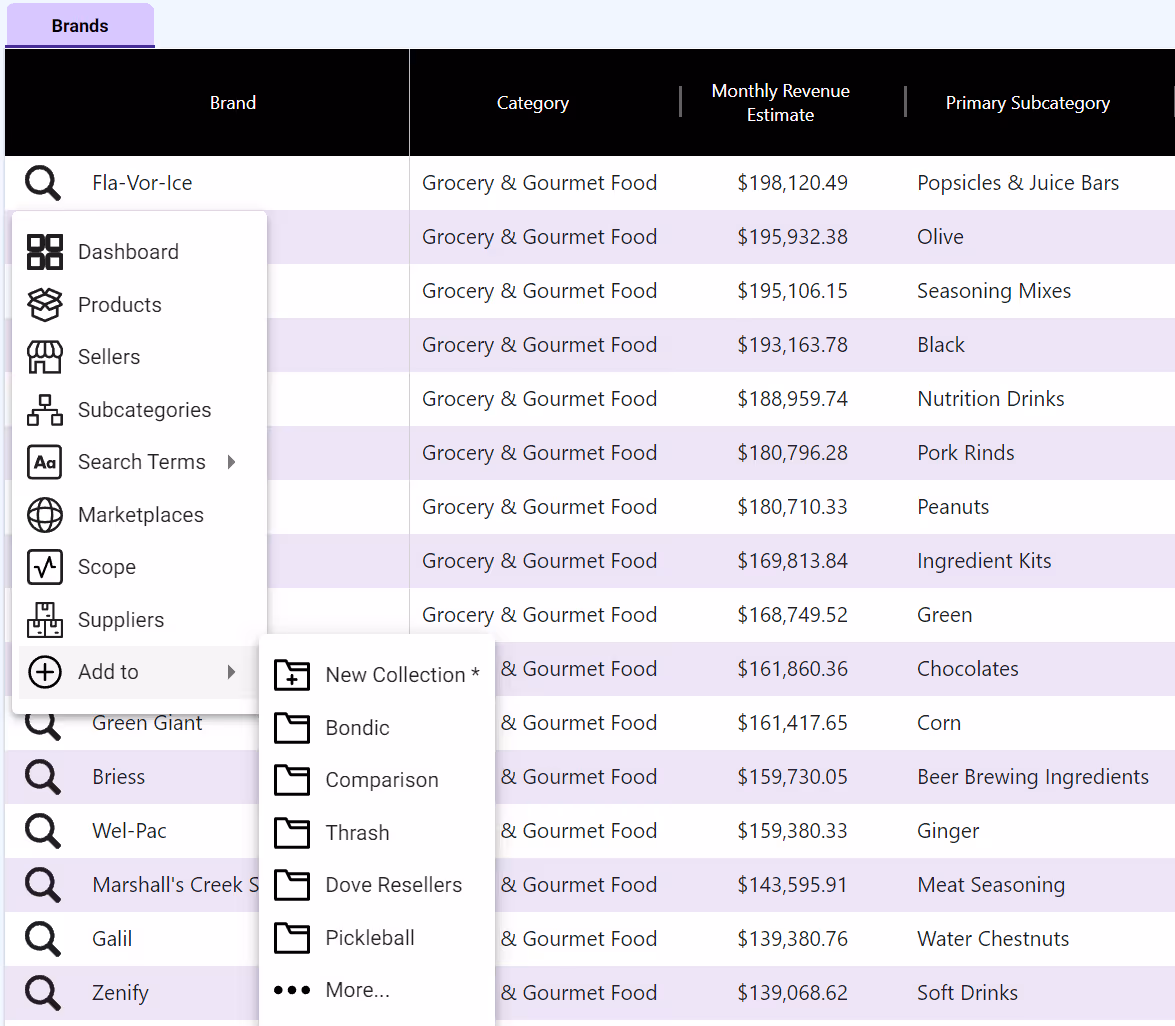
Task: Open the Zenify brand name
Action: (120, 993)
